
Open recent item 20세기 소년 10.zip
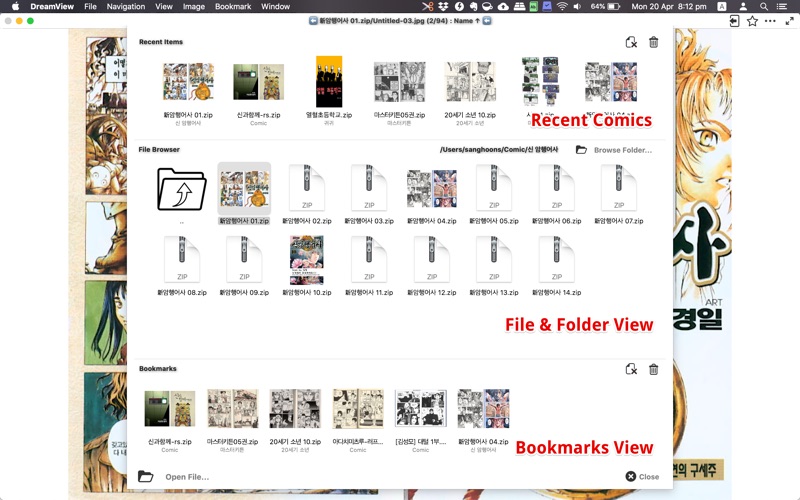470,82
